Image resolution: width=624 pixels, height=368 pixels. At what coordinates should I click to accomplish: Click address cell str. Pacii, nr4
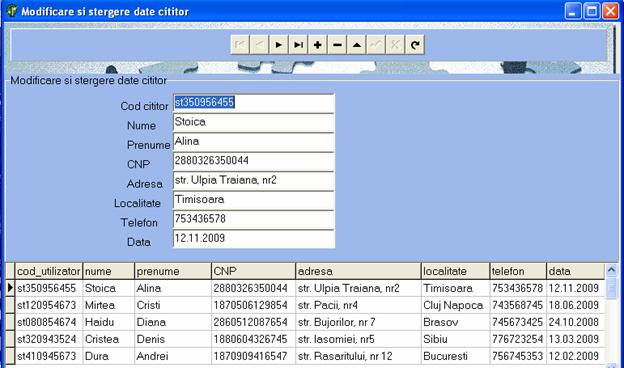(359, 306)
